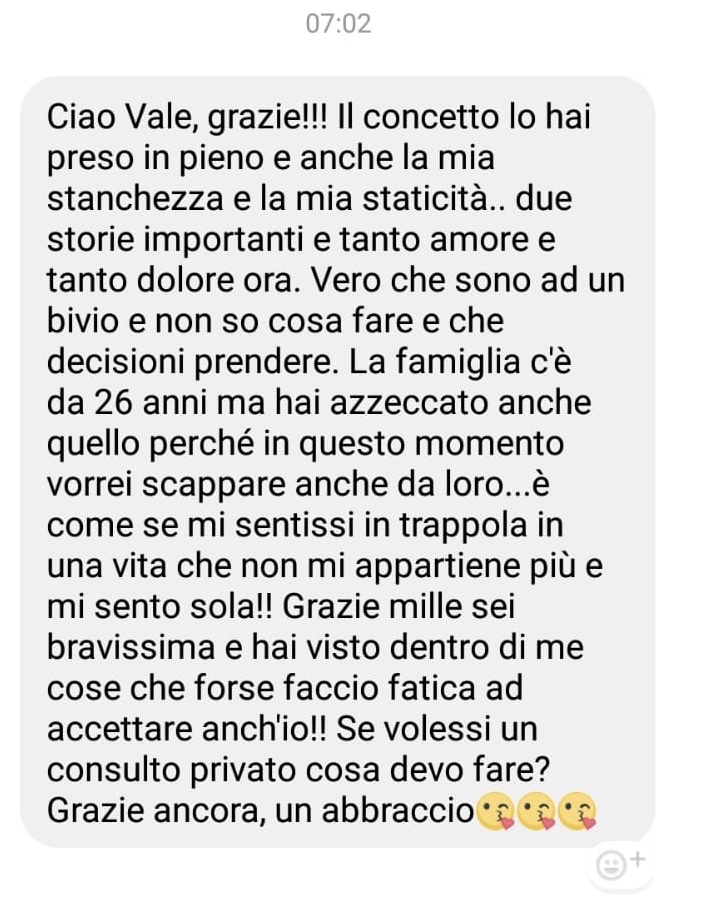This screenshot has height=897, width=715.
Task: Click the phrase "Grazie mille sei"
Action: [x=399, y=607]
